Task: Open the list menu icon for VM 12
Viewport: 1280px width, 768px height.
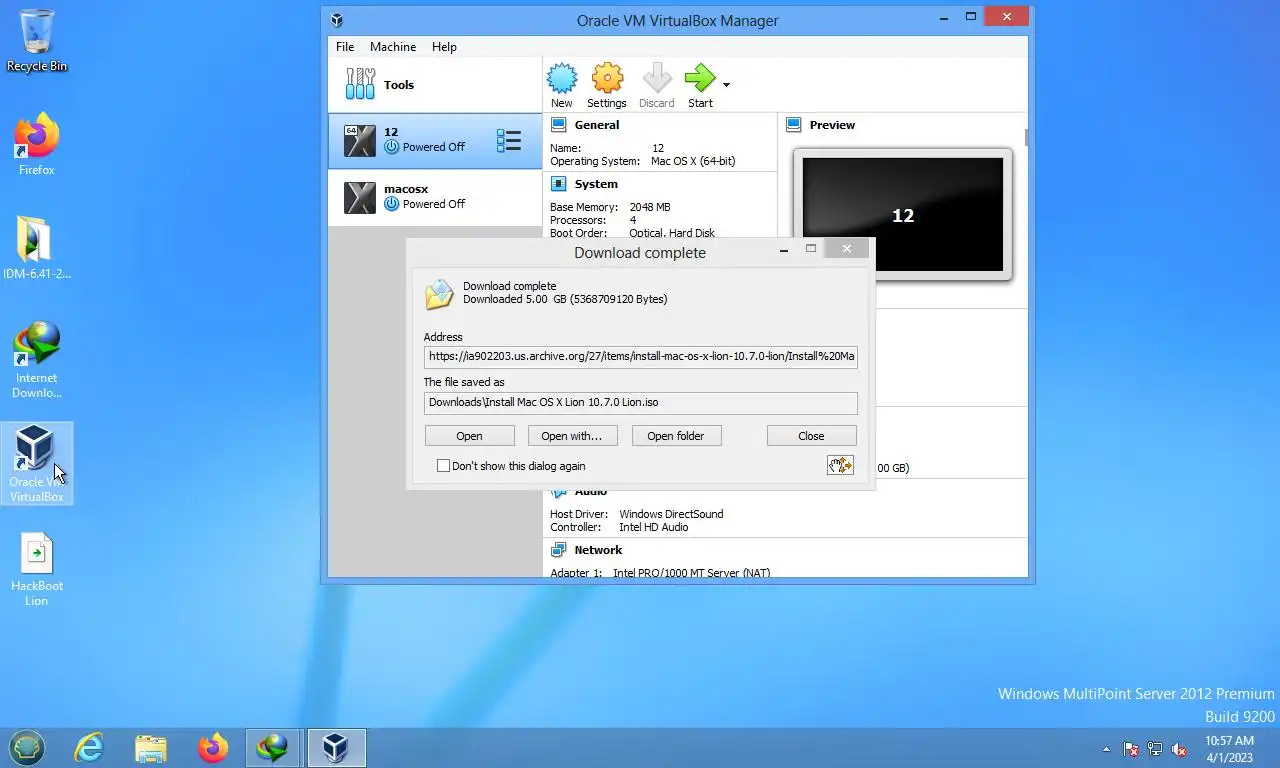Action: coord(509,141)
